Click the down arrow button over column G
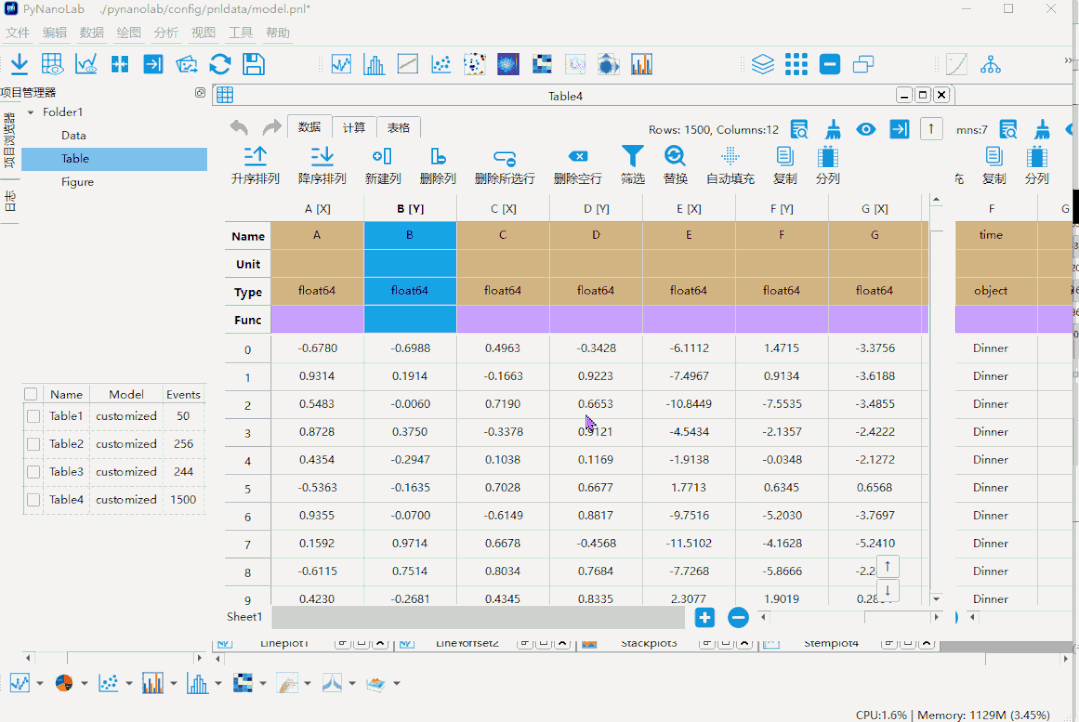 (888, 591)
